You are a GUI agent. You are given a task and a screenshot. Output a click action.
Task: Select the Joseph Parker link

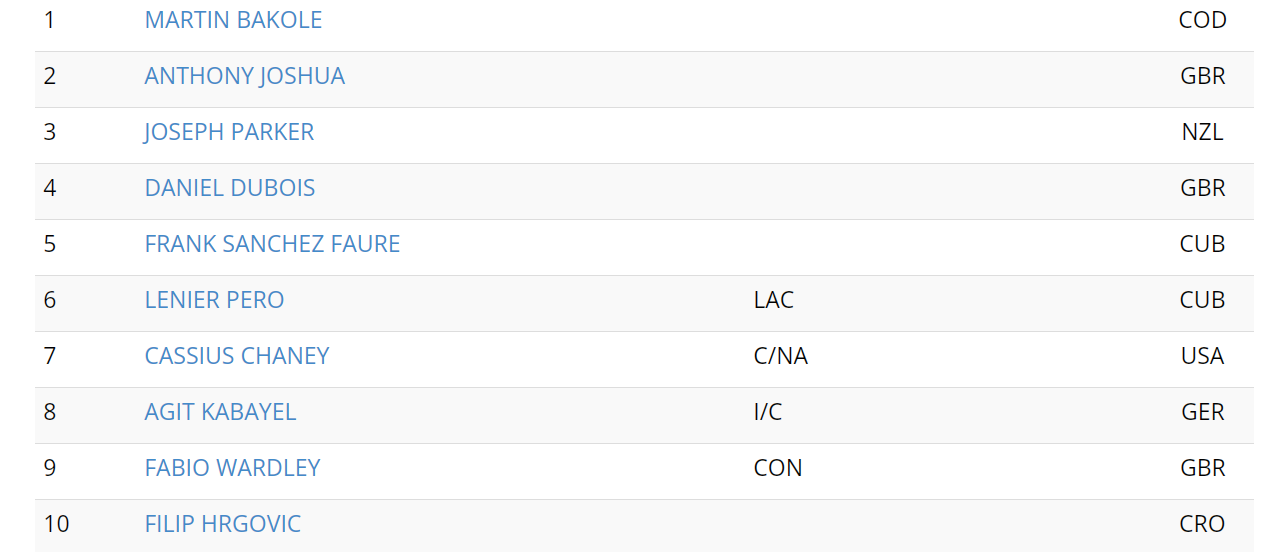[229, 132]
